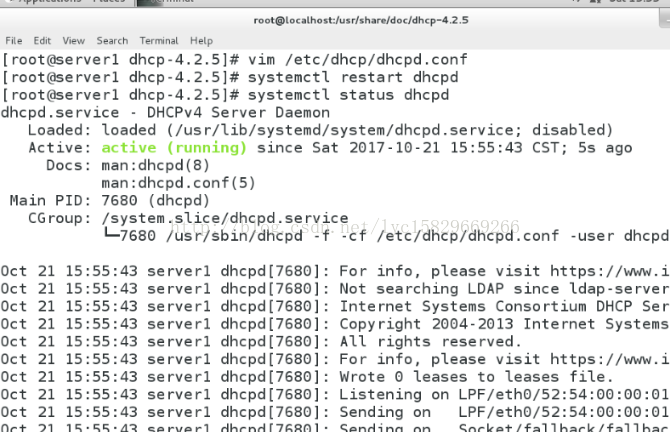Image resolution: width=670 pixels, height=432 pixels.
Task: Click the 'vim /etc/dhcp/dhcpd.conf' command text
Action: (x=358, y=59)
